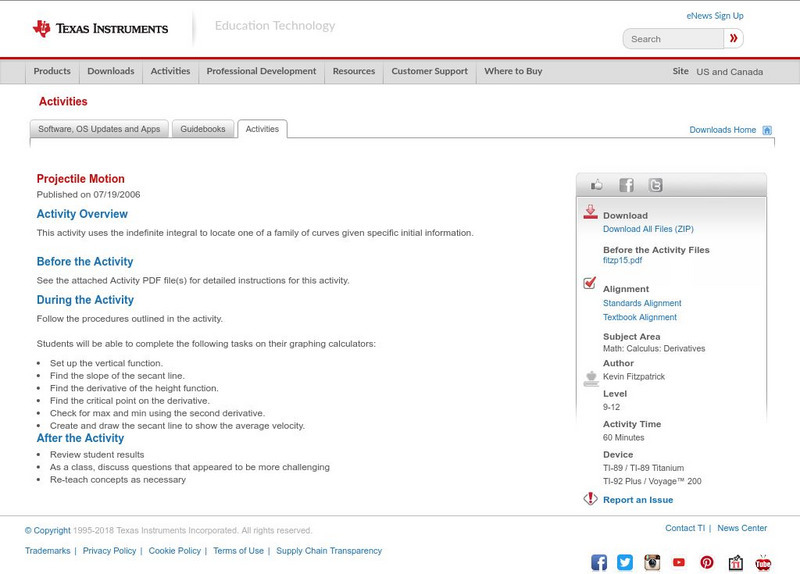The height and width of the screenshot is (574, 800).
Task: Click the red Download arrow icon
Action: (590, 212)
